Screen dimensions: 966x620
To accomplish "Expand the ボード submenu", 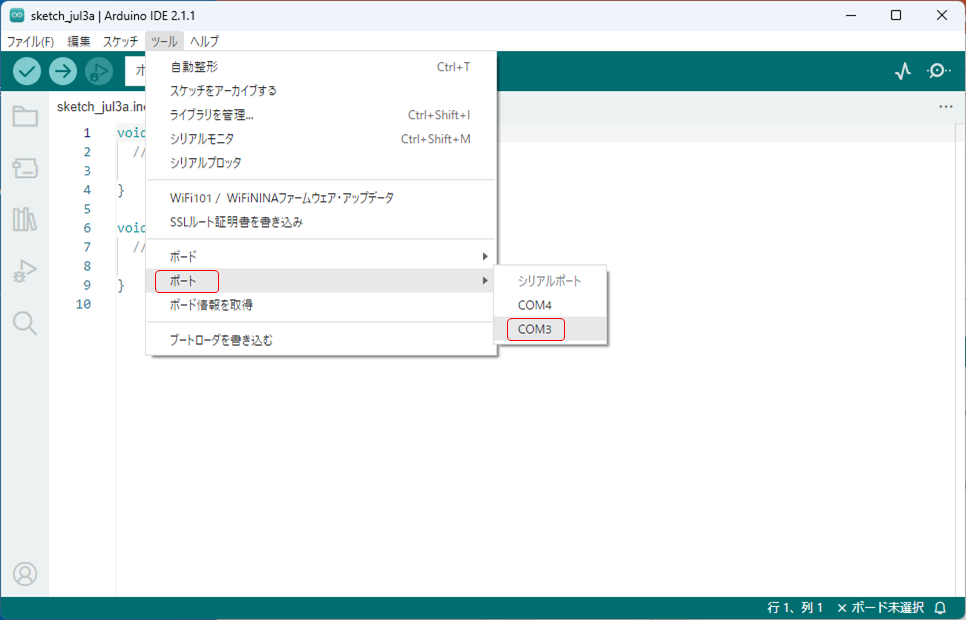I will pos(321,256).
